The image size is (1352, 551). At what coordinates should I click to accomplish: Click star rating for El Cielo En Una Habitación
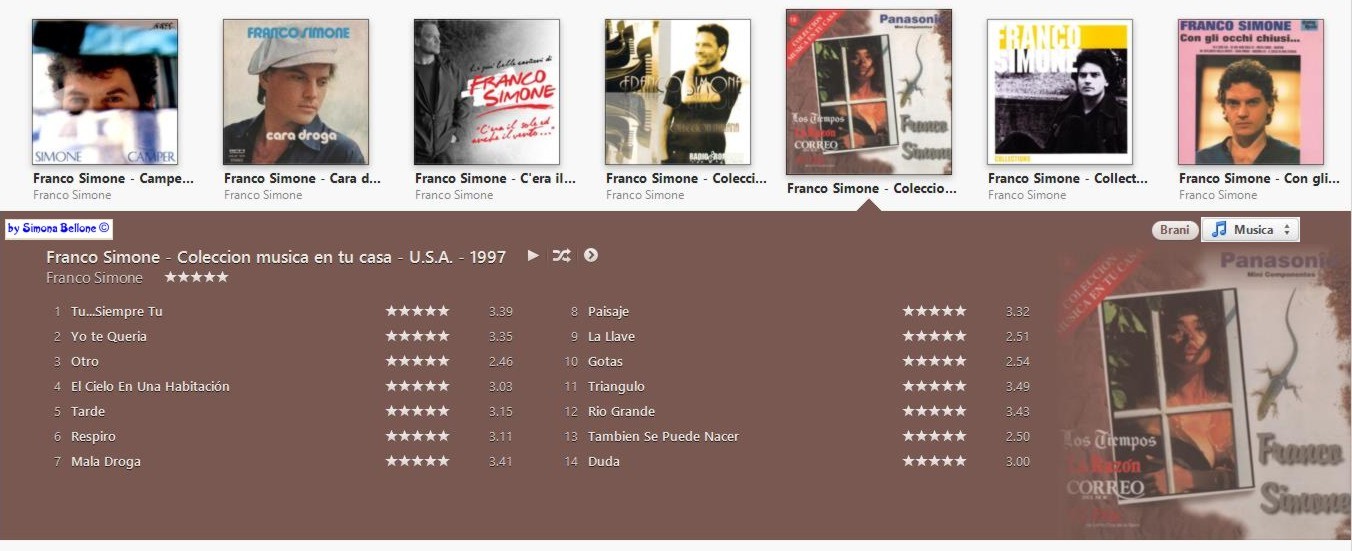417,386
